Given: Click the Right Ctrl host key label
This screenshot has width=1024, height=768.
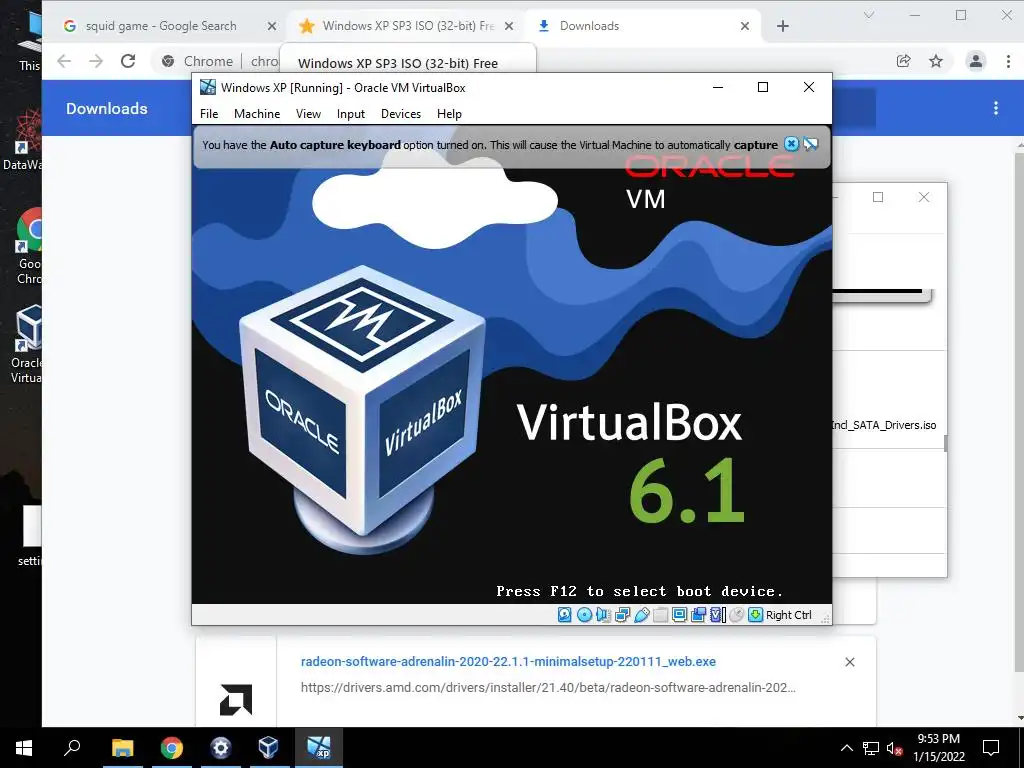Looking at the screenshot, I should pos(788,615).
